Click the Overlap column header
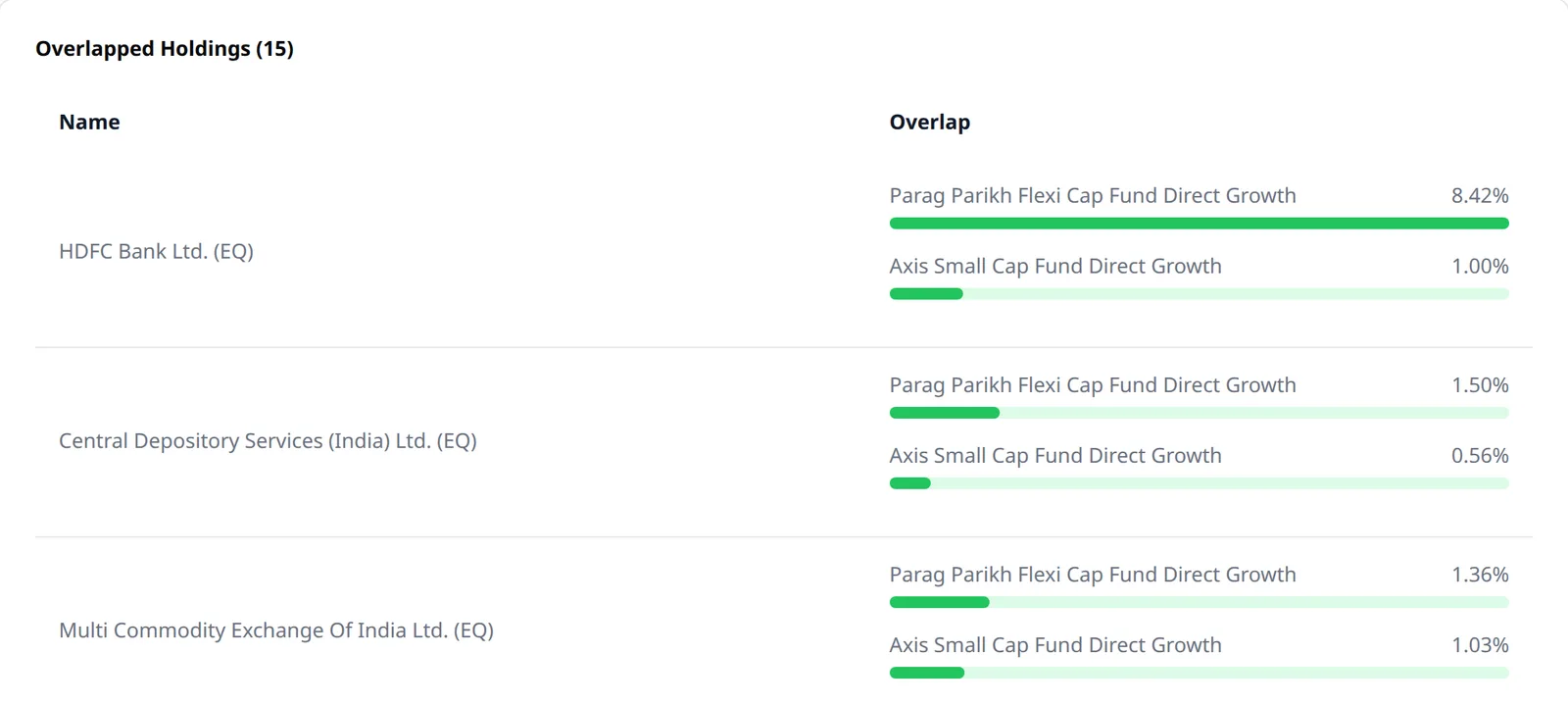 click(929, 123)
